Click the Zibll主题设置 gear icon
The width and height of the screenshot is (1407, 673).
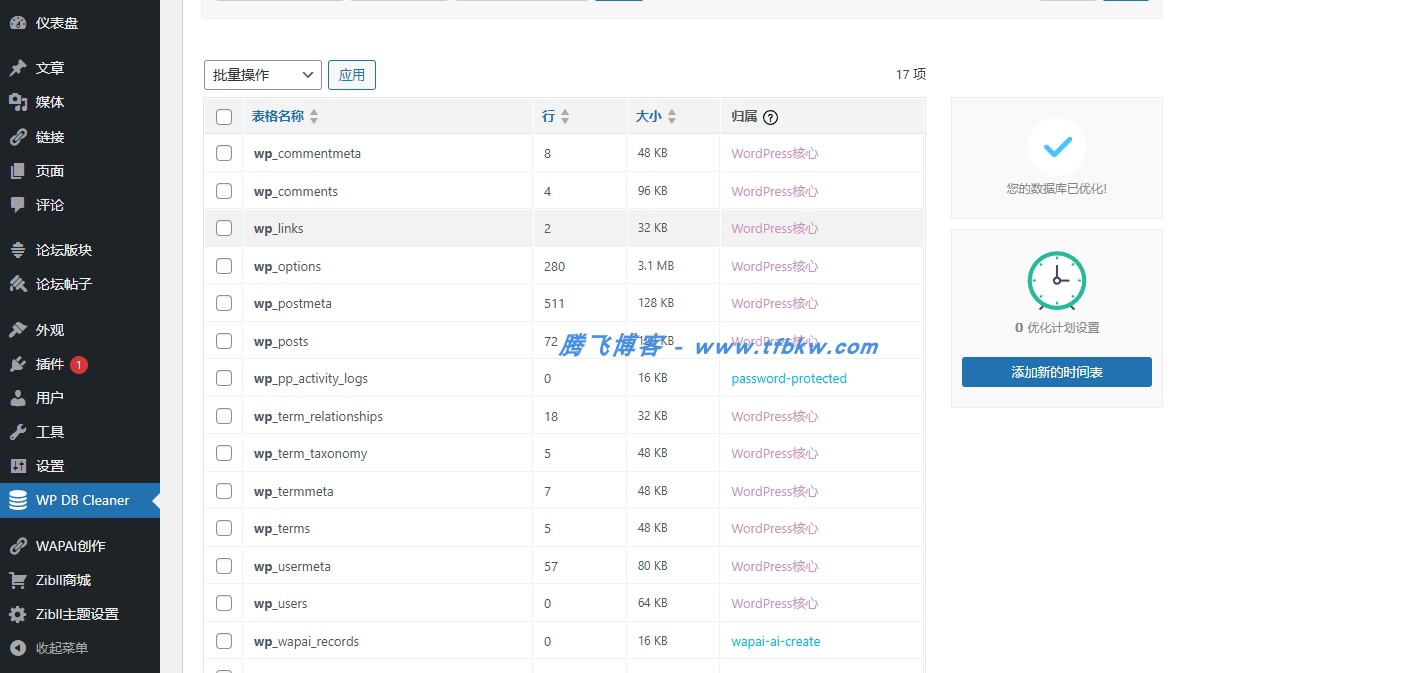[x=18, y=614]
